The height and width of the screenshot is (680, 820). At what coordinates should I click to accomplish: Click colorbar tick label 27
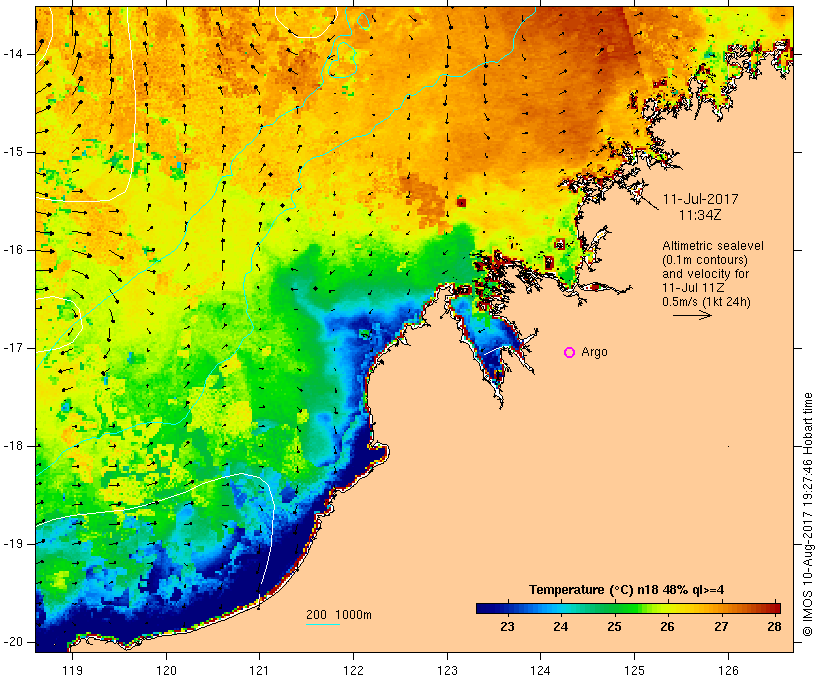(721, 626)
